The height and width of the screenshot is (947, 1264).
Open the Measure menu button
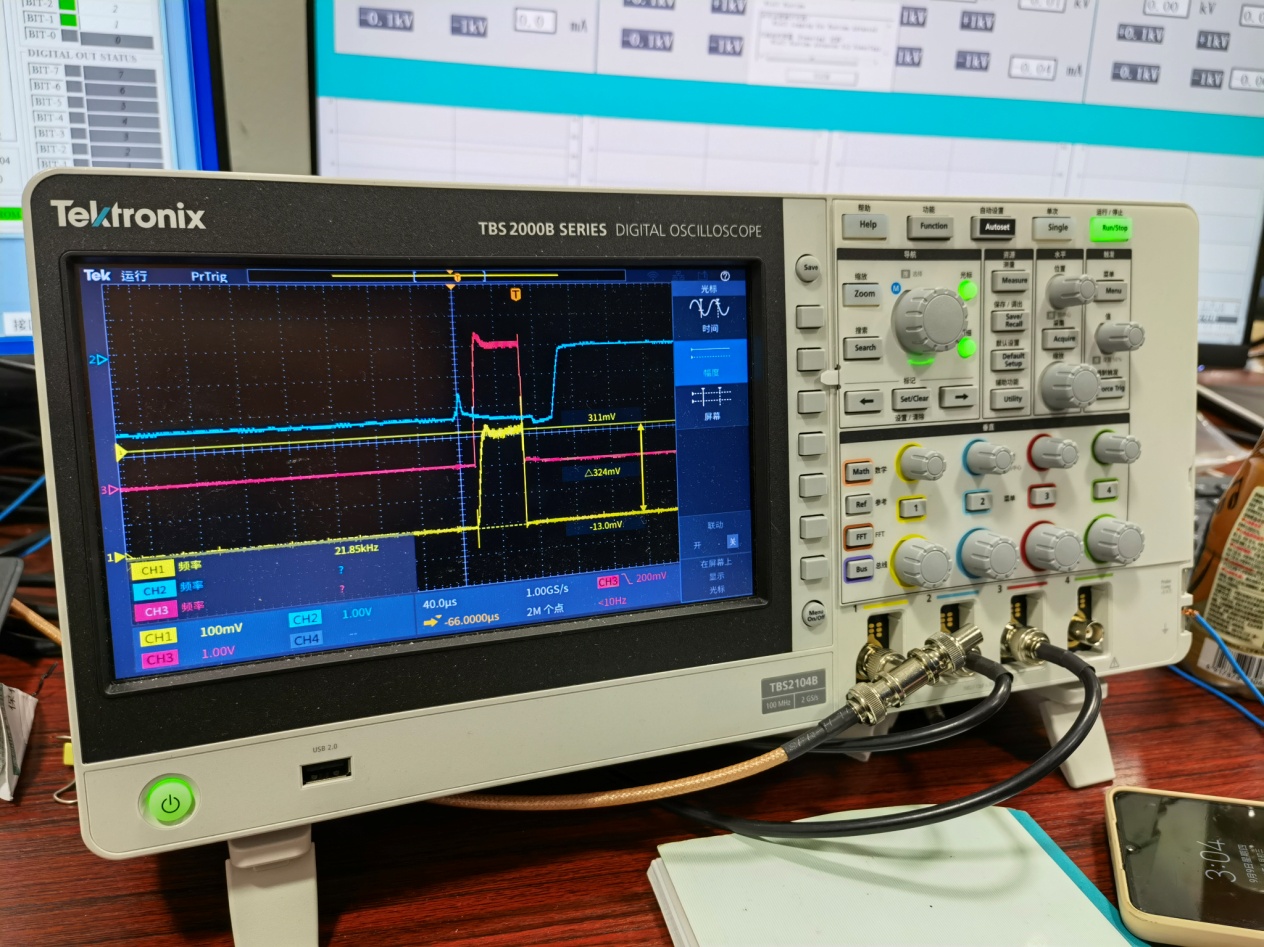click(x=1010, y=281)
